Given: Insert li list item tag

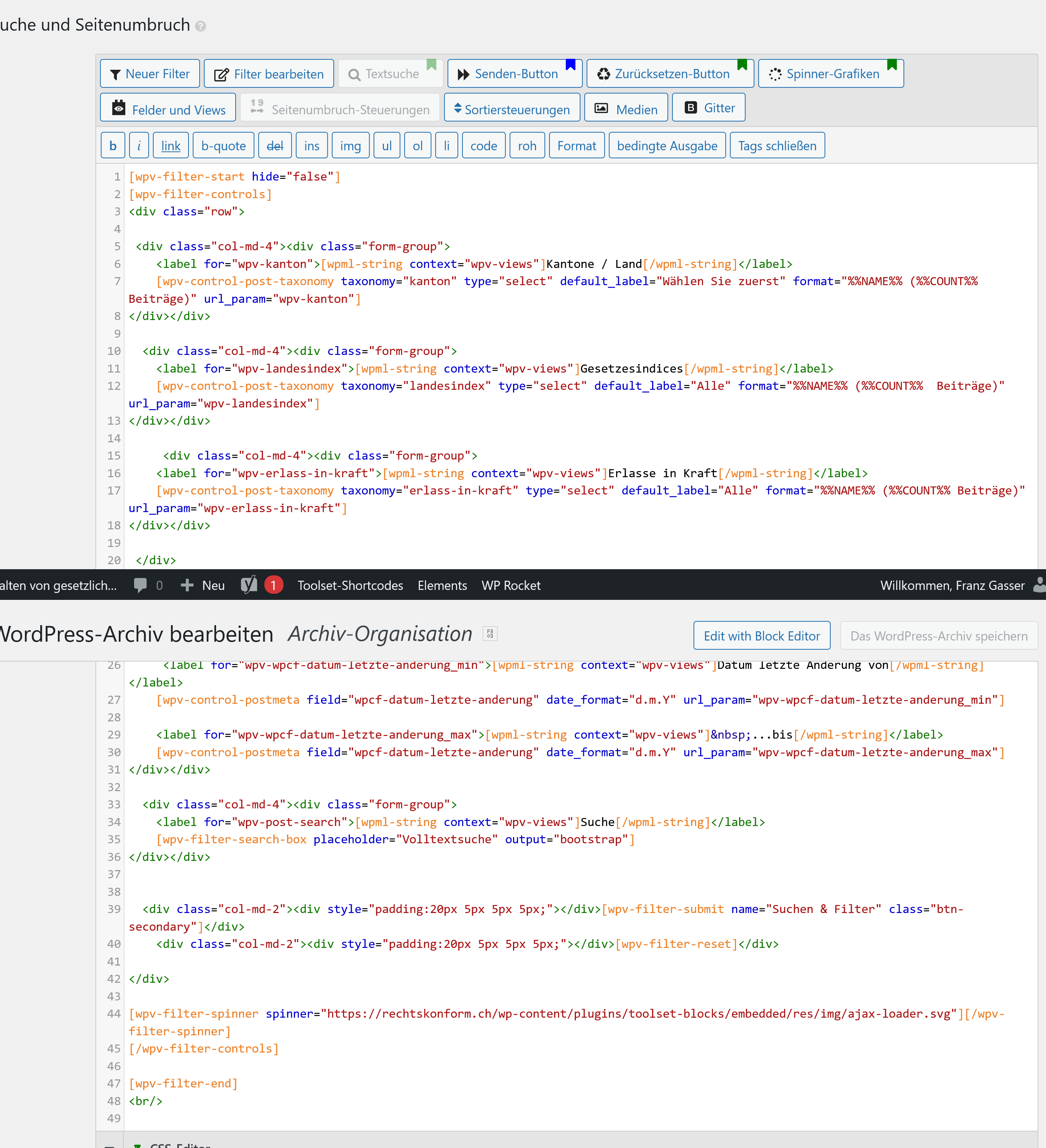Looking at the screenshot, I should click(x=447, y=146).
